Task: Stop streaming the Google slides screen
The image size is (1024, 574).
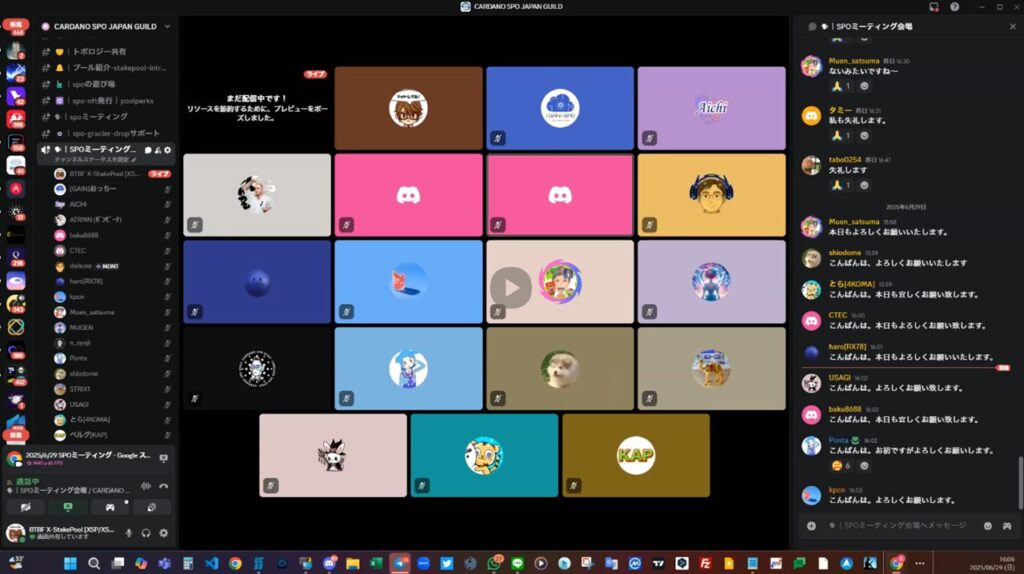Action: 163,458
